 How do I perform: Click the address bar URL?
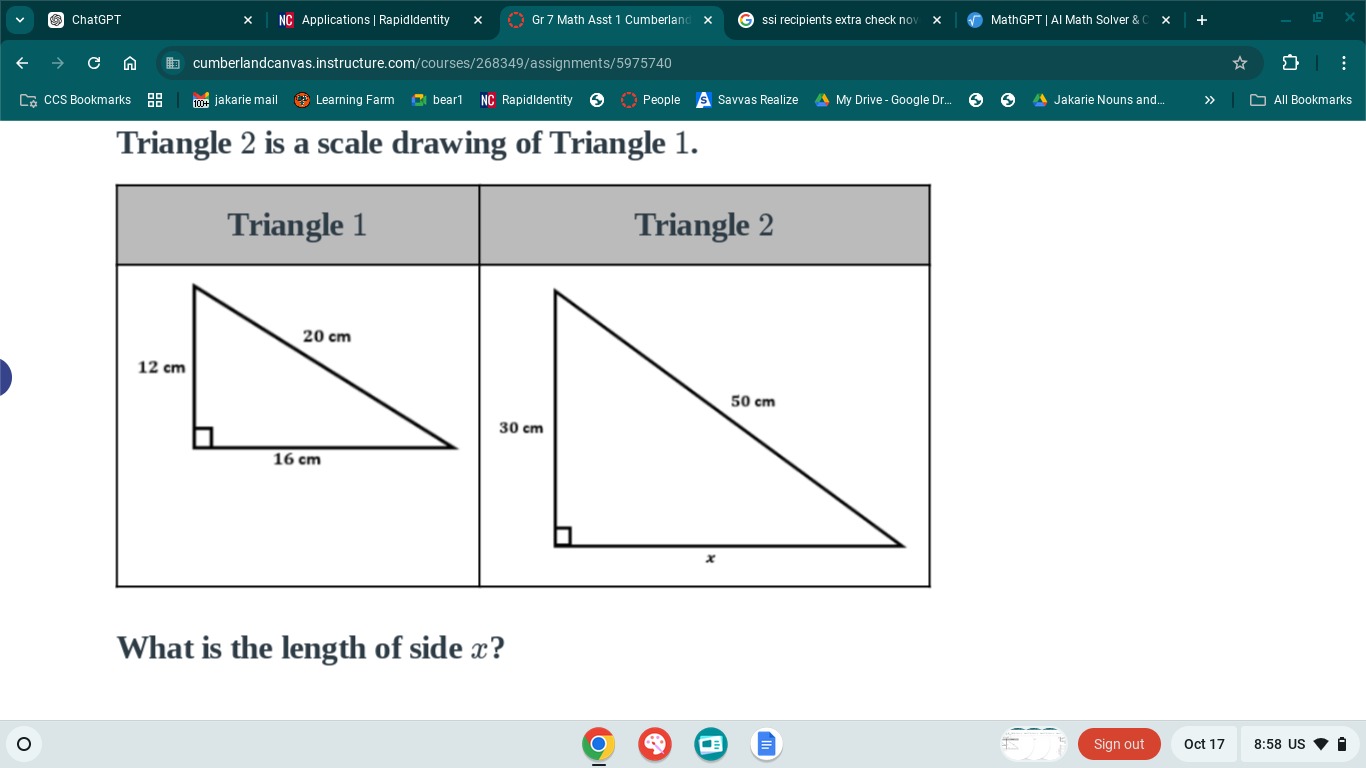pos(432,63)
